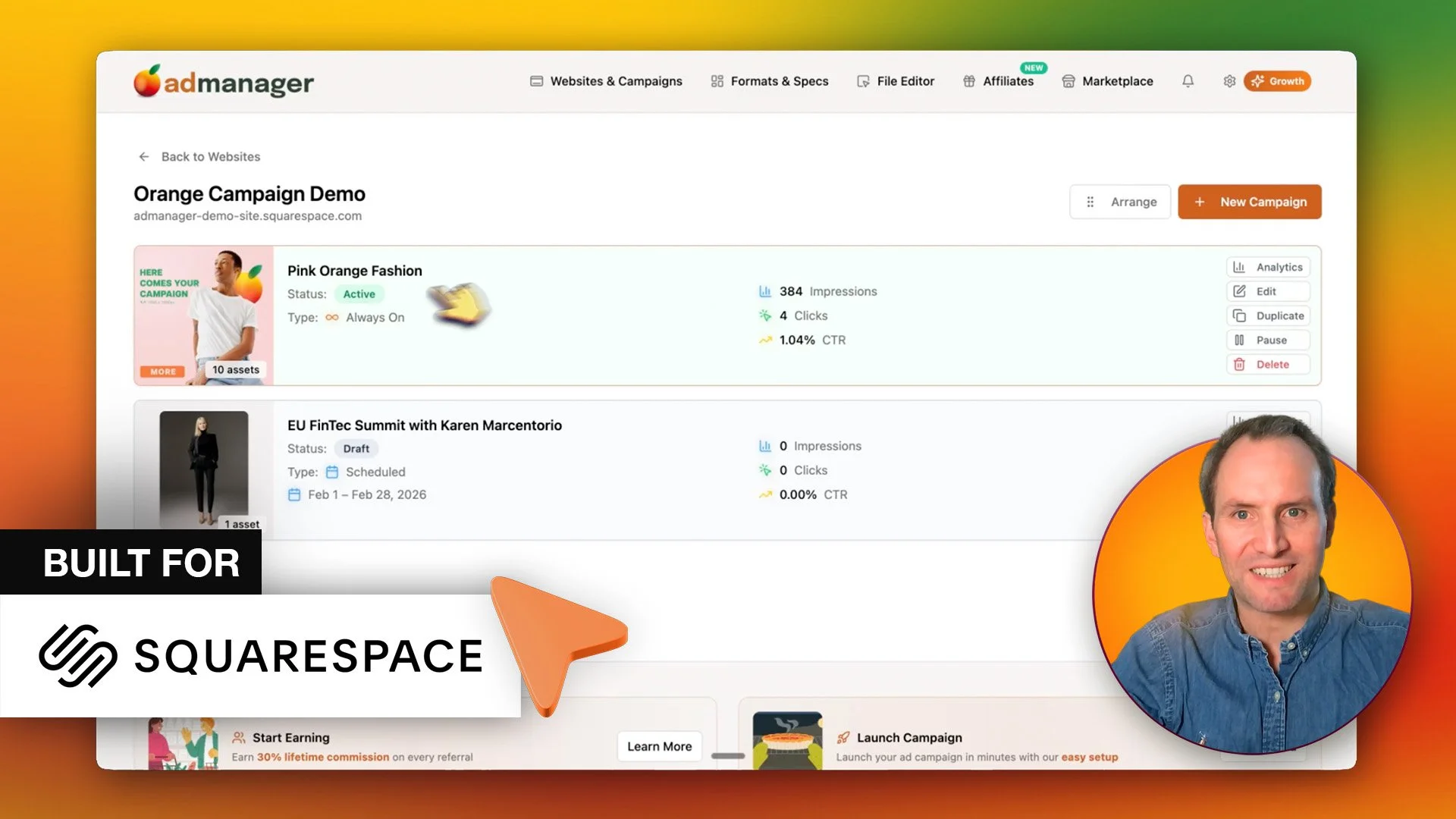The image size is (1456, 819).
Task: Open the notifications bell
Action: tap(1188, 81)
